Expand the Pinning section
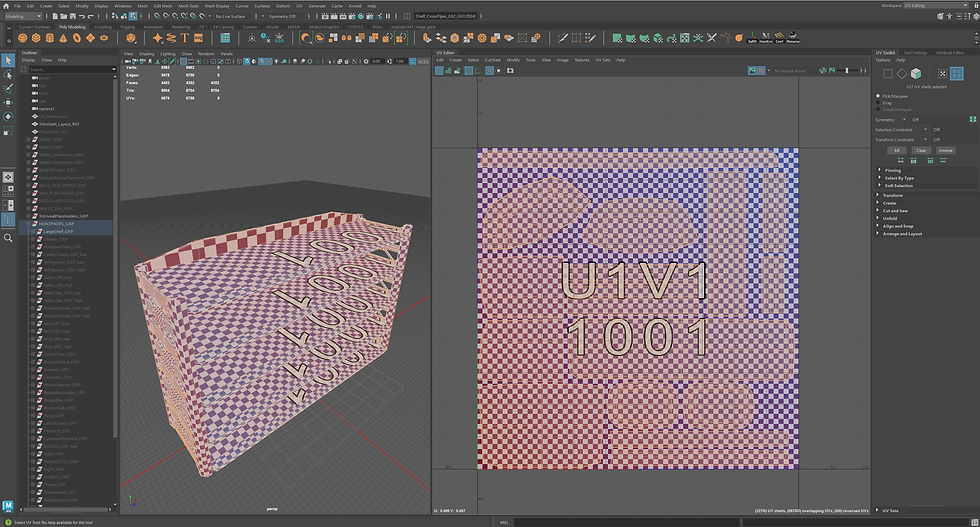This screenshot has height=527, width=980. pyautogui.click(x=892, y=170)
